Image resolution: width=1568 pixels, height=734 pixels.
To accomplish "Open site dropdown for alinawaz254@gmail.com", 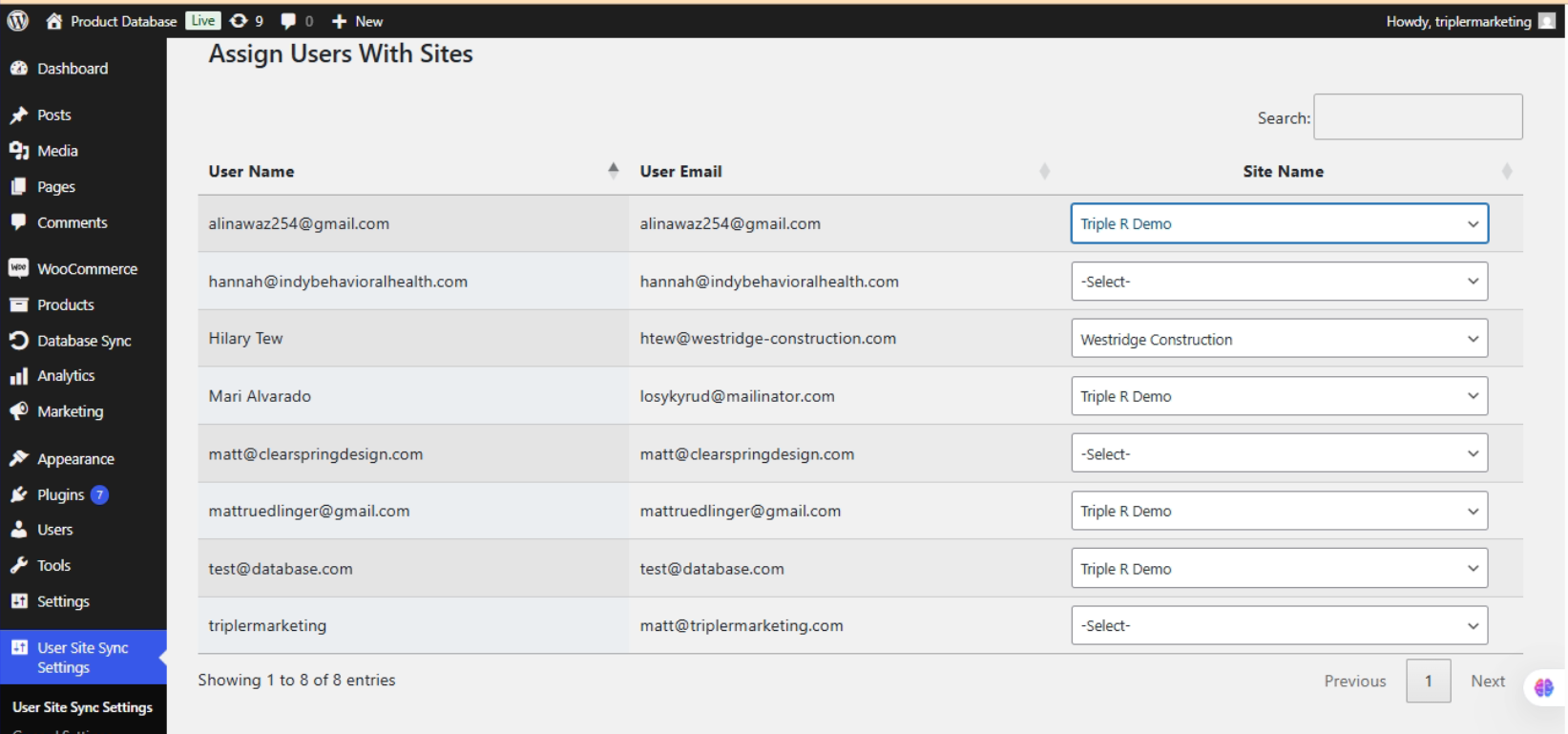I will coord(1279,224).
